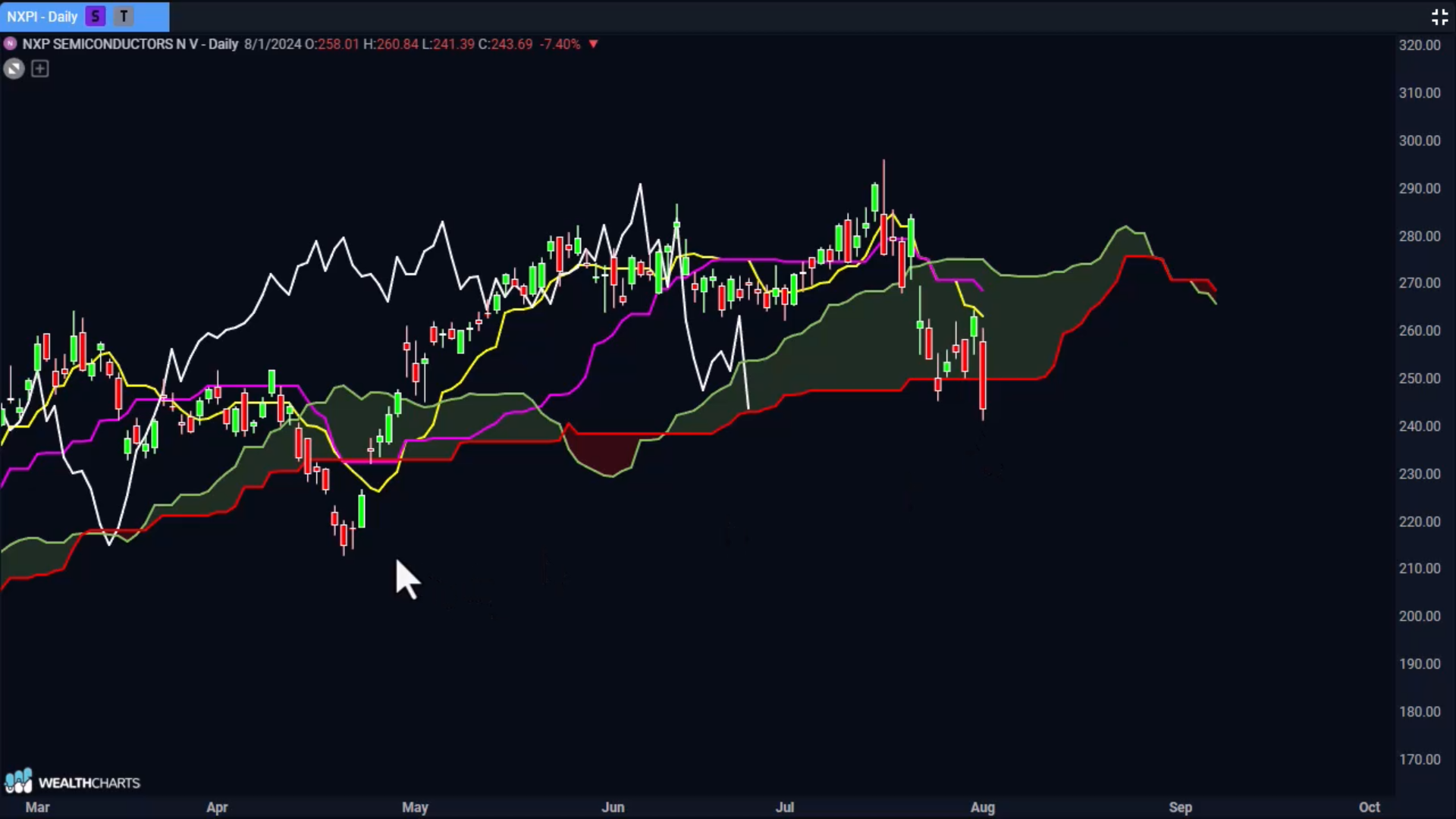Click the red down-triangle after -7.40%

coord(594,44)
